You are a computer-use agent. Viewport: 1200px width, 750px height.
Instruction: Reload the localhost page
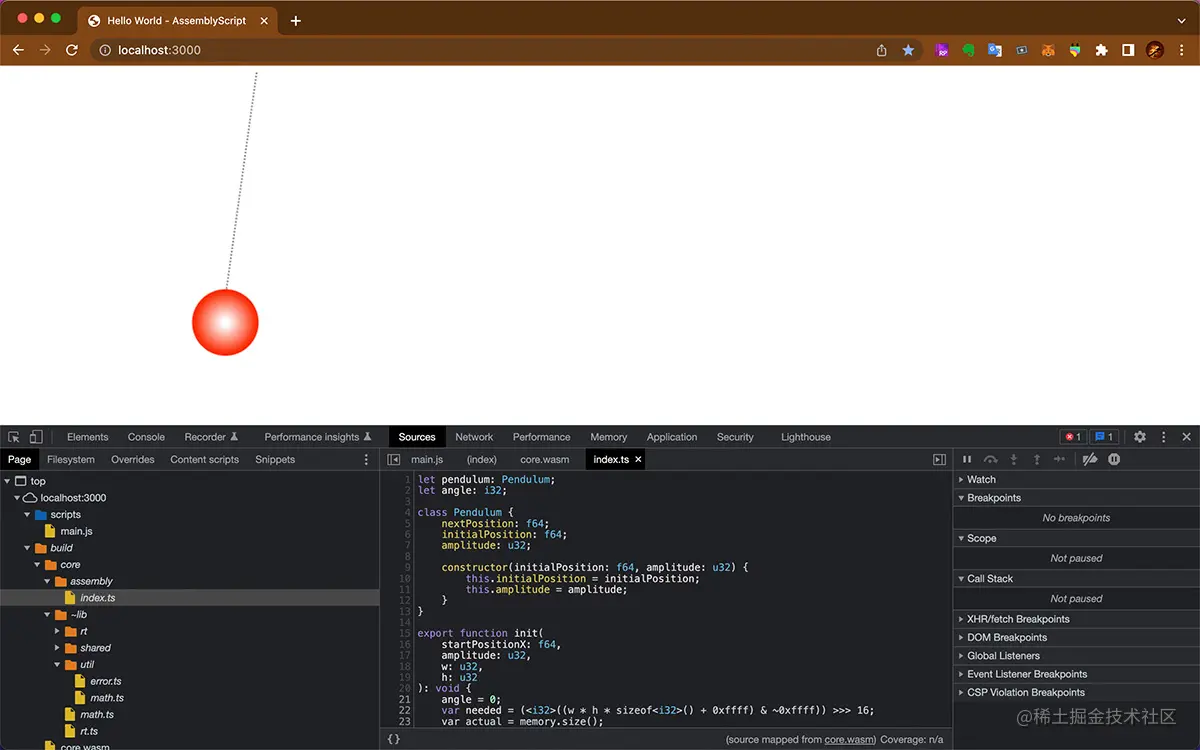72,50
